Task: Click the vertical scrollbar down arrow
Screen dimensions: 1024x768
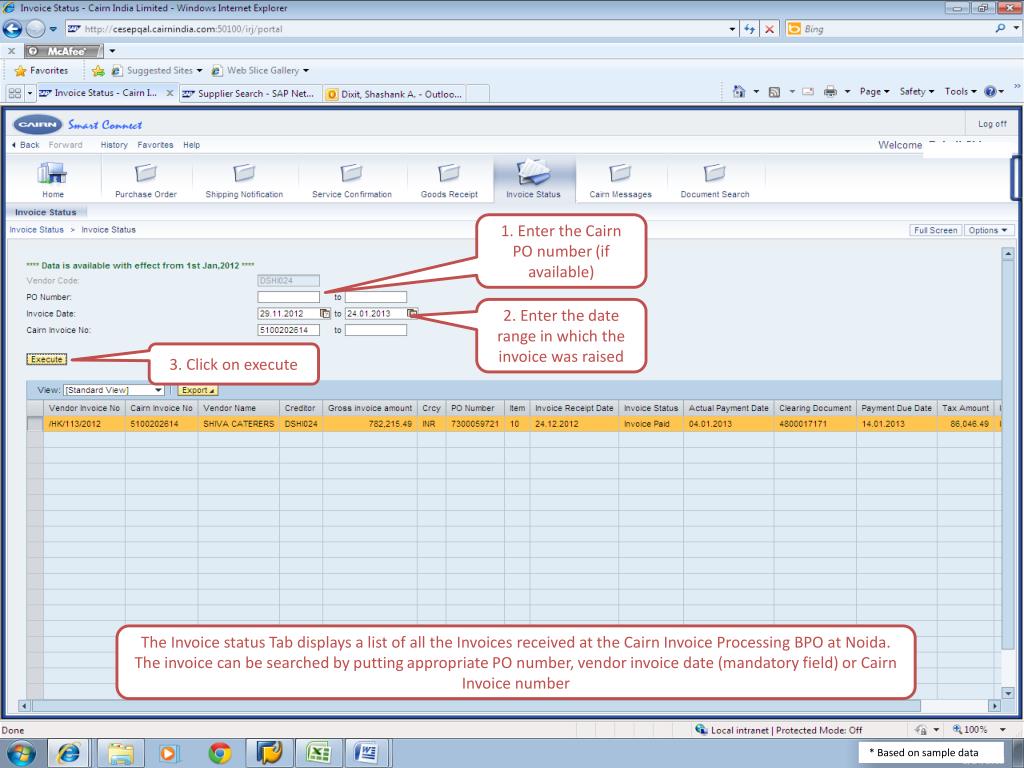Action: 1008,694
